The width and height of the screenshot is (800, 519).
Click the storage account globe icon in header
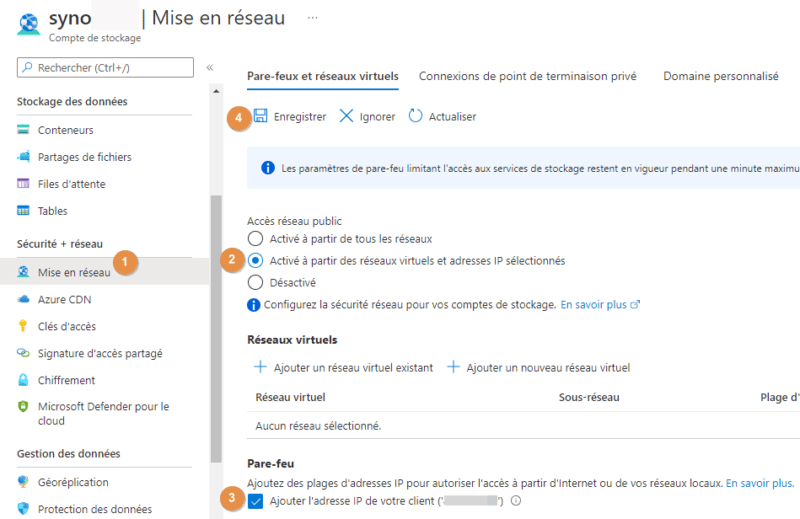click(29, 24)
